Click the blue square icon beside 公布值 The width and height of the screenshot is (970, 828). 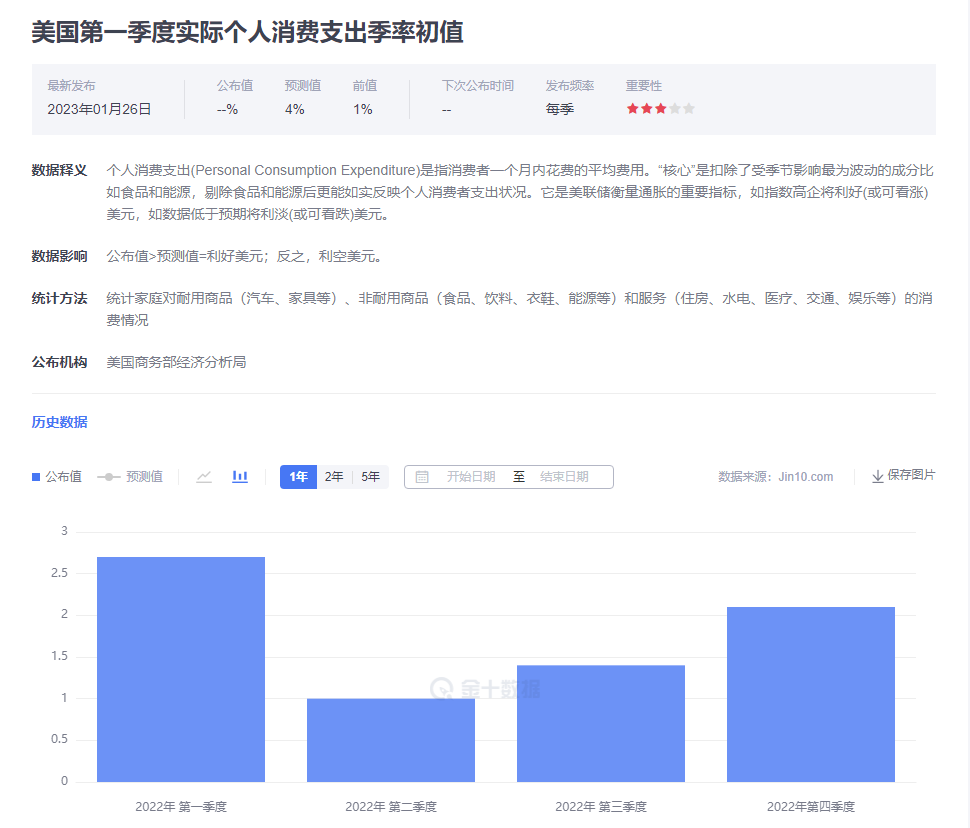pos(35,477)
